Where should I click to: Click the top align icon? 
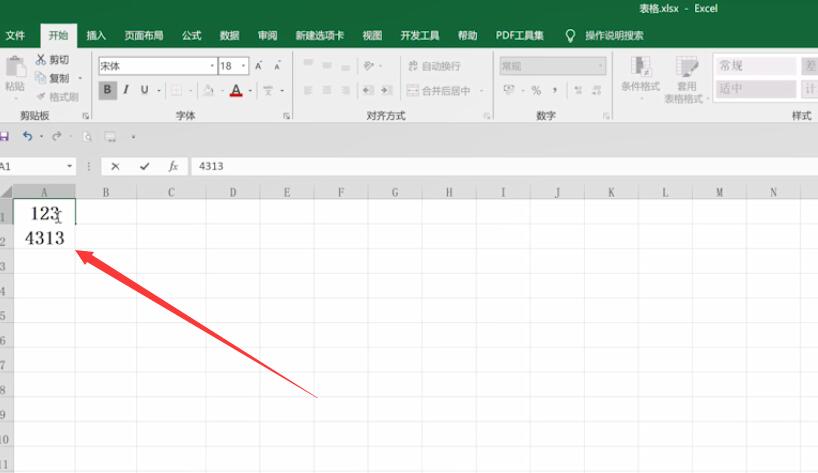308,64
